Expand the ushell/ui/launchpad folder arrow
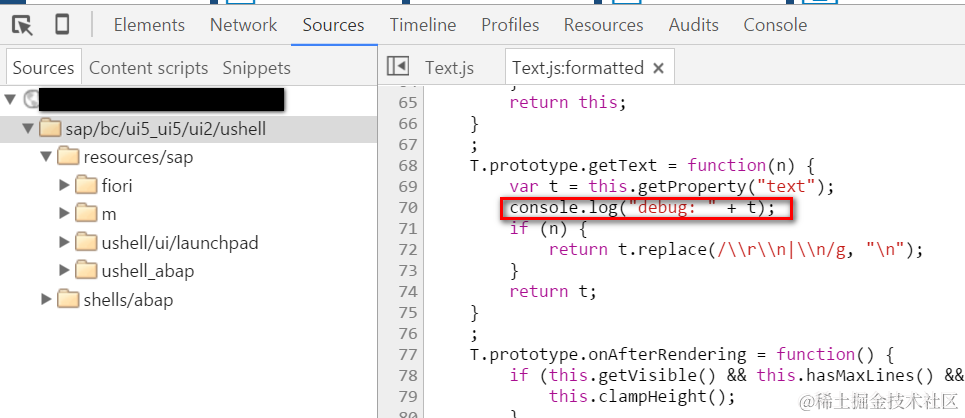This screenshot has width=965, height=418. point(65,243)
